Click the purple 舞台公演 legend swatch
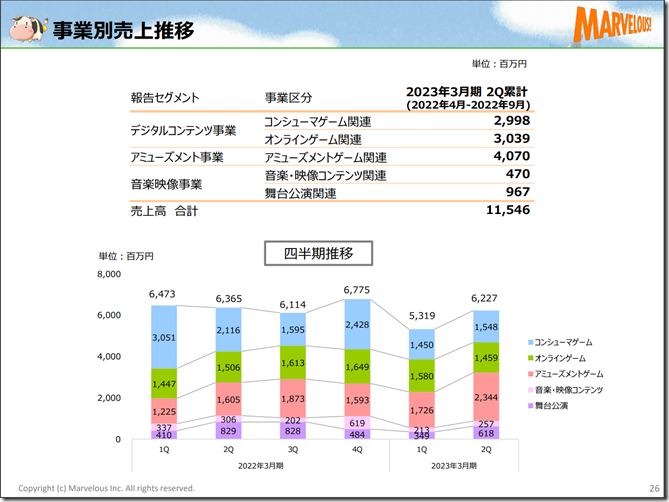The width and height of the screenshot is (669, 502). tap(530, 406)
